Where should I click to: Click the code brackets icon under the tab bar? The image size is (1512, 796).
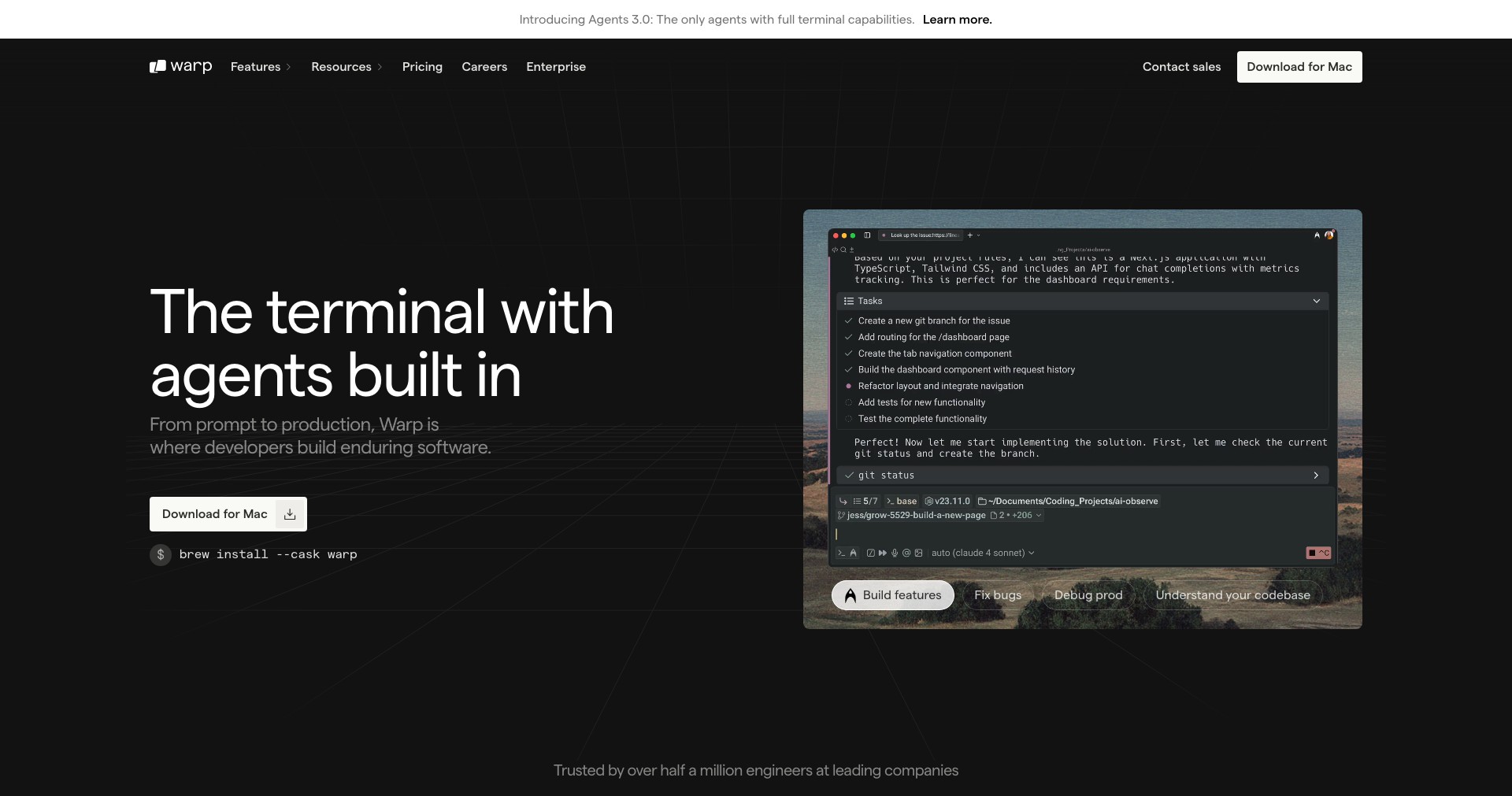coord(835,250)
